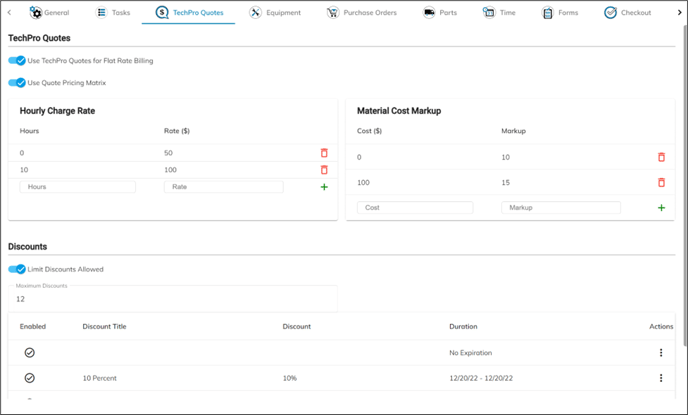Toggle Use Quote Pricing Matrix switch
Image resolution: width=688 pixels, height=415 pixels.
tap(17, 82)
